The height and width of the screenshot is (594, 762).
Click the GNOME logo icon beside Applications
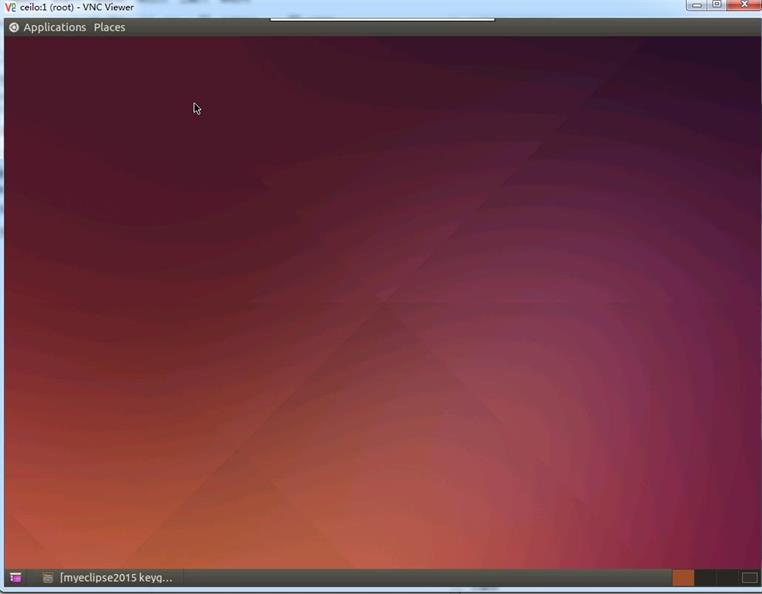(14, 28)
